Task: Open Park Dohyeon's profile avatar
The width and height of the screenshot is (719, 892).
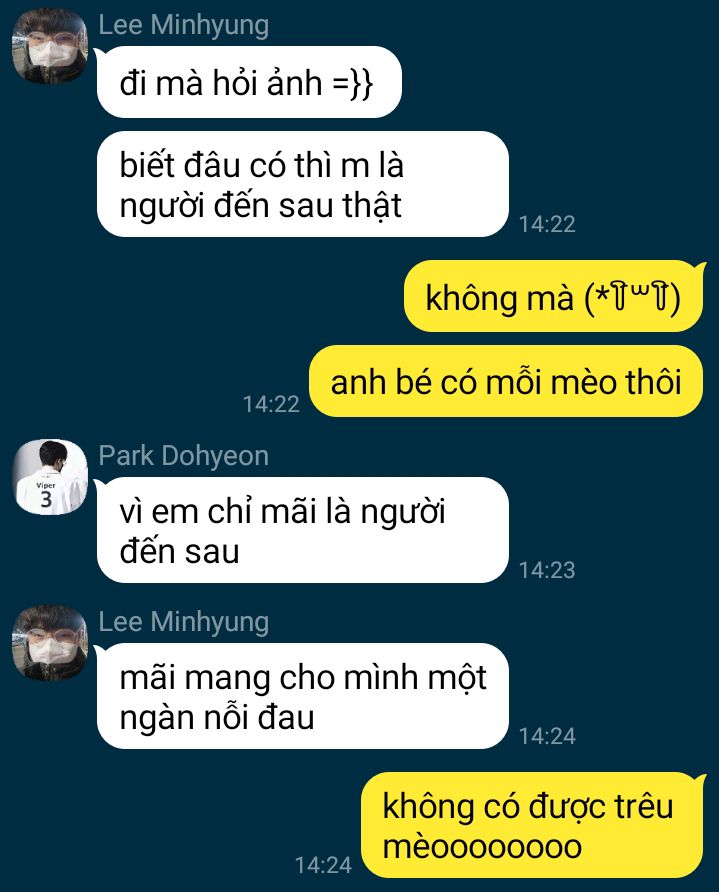Action: point(50,477)
